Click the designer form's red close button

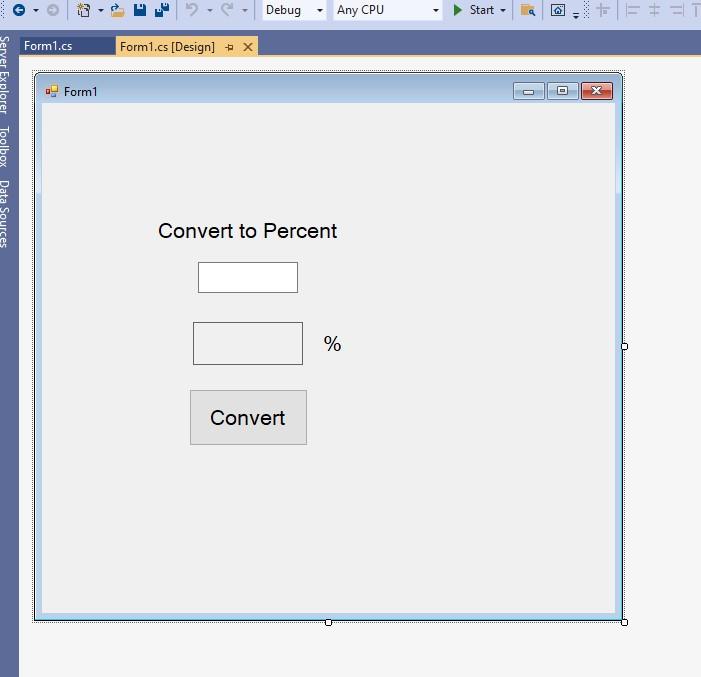pos(597,91)
